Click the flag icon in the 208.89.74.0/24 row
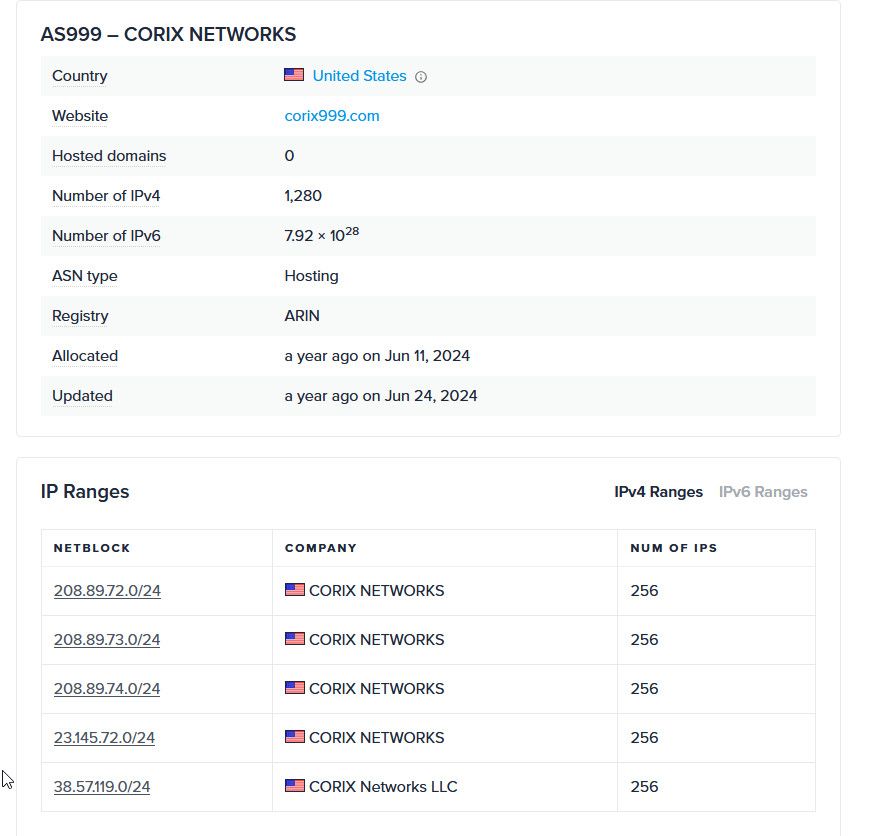873x836 pixels. [295, 687]
